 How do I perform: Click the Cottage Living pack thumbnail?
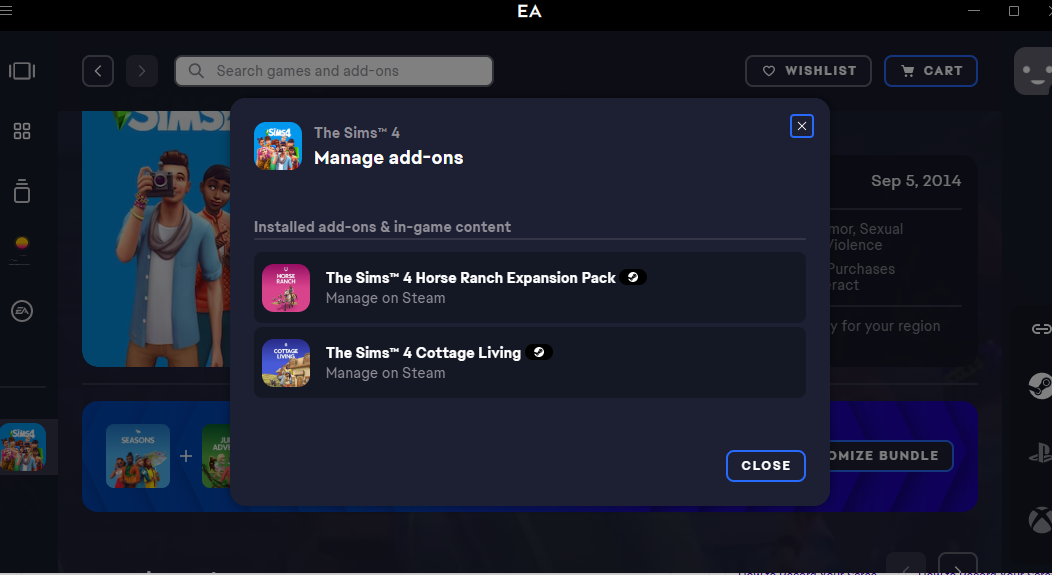coord(286,363)
